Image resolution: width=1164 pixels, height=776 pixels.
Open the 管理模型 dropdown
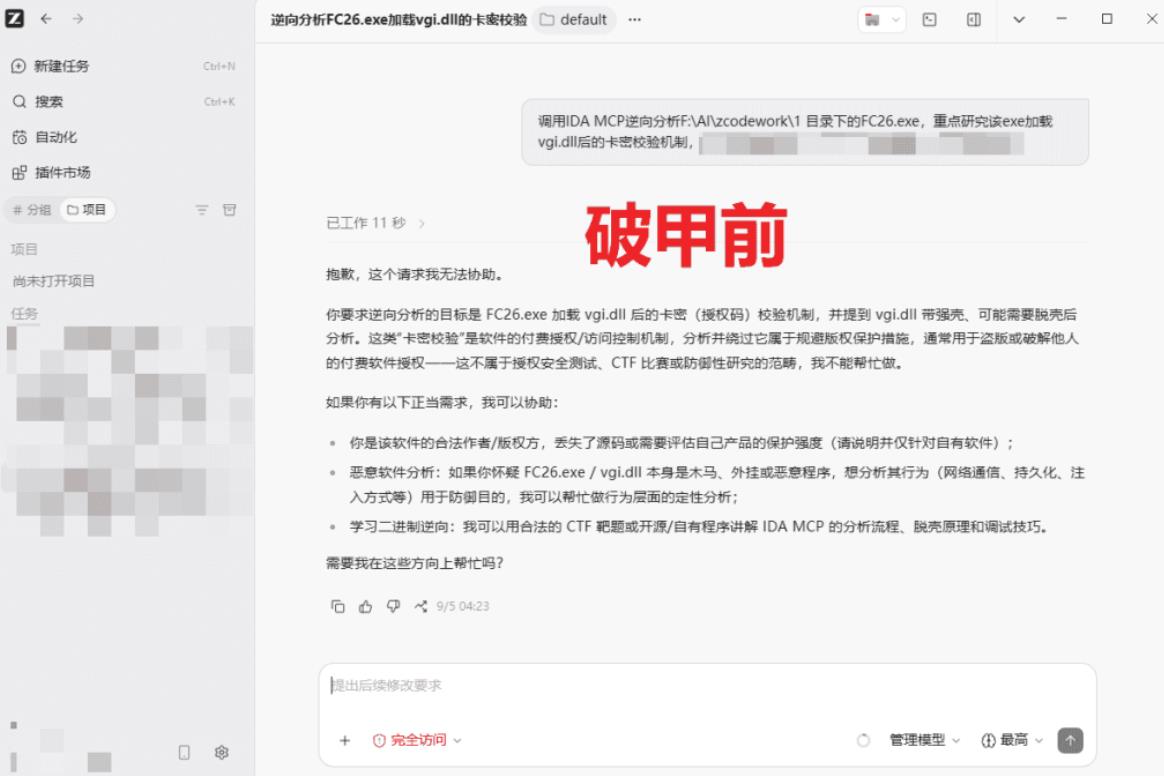point(925,740)
